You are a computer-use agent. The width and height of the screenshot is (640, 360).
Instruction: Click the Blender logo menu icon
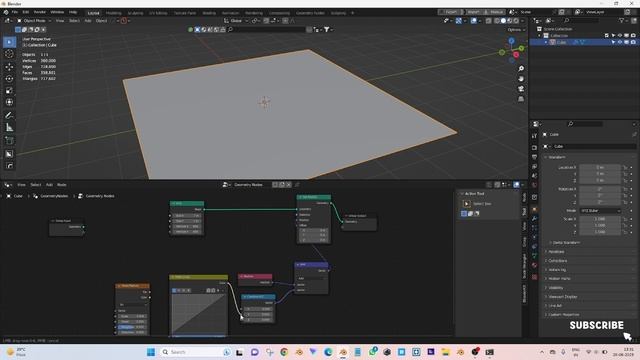tap(6, 12)
